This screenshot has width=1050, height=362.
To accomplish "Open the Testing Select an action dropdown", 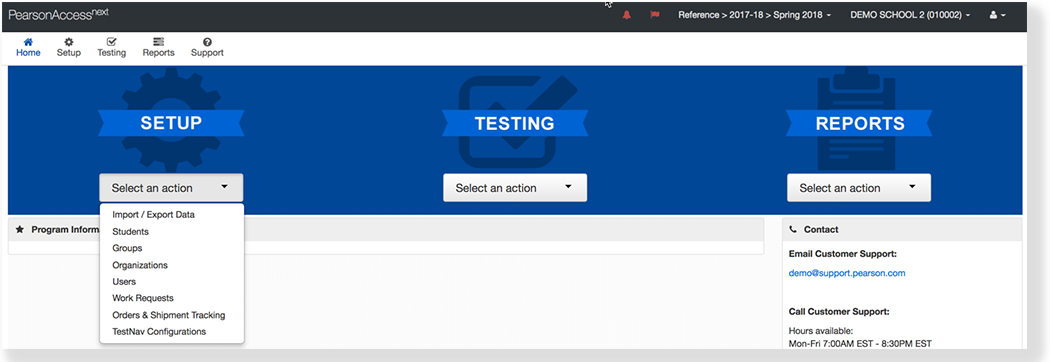I will [515, 188].
